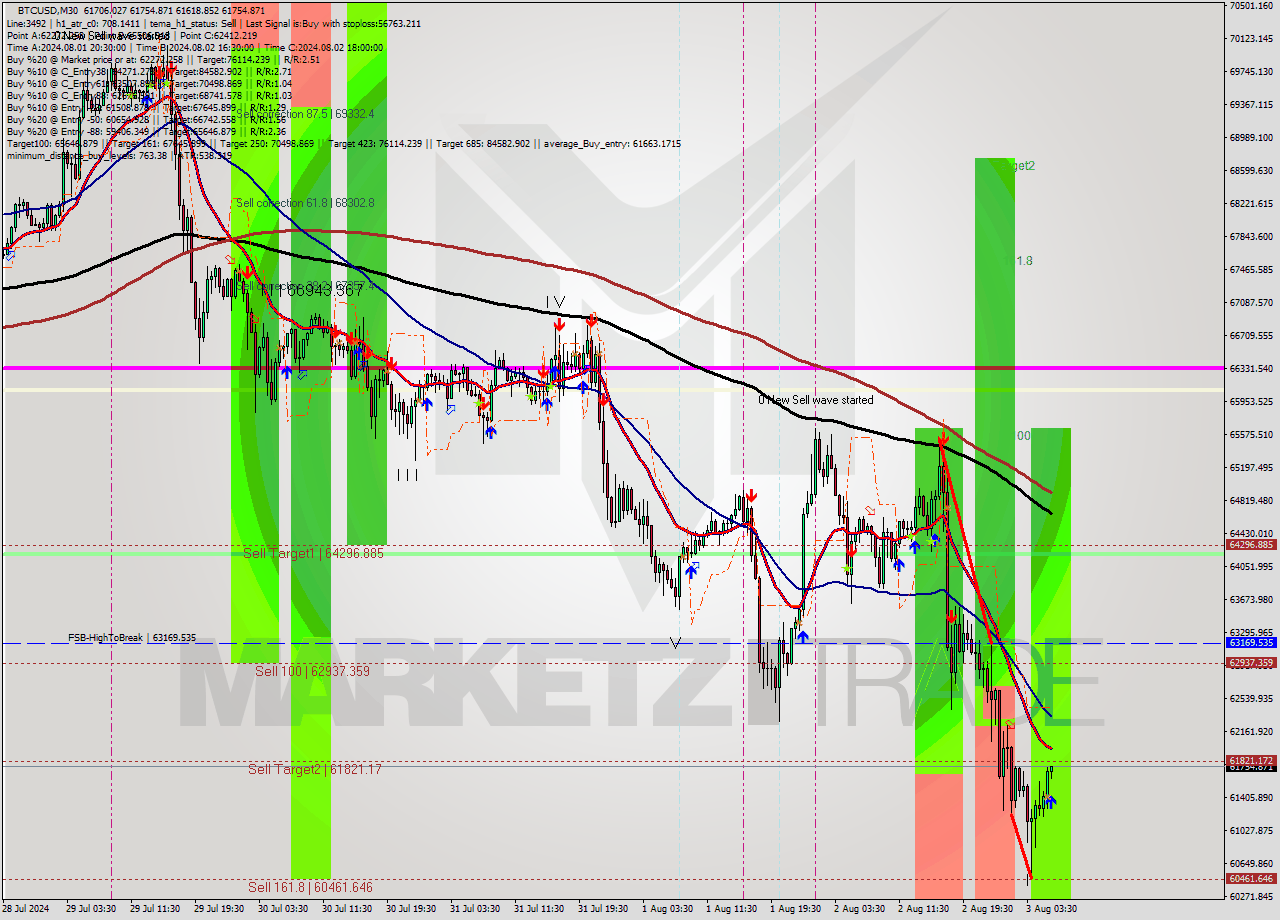Click the red 61821.172 price axis tag
1280x920 pixels.
pyautogui.click(x=1251, y=760)
